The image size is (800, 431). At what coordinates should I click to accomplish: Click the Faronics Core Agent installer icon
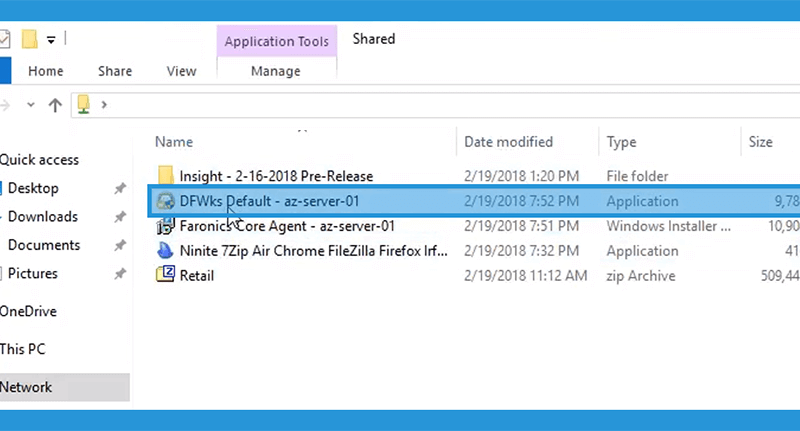pos(165,226)
